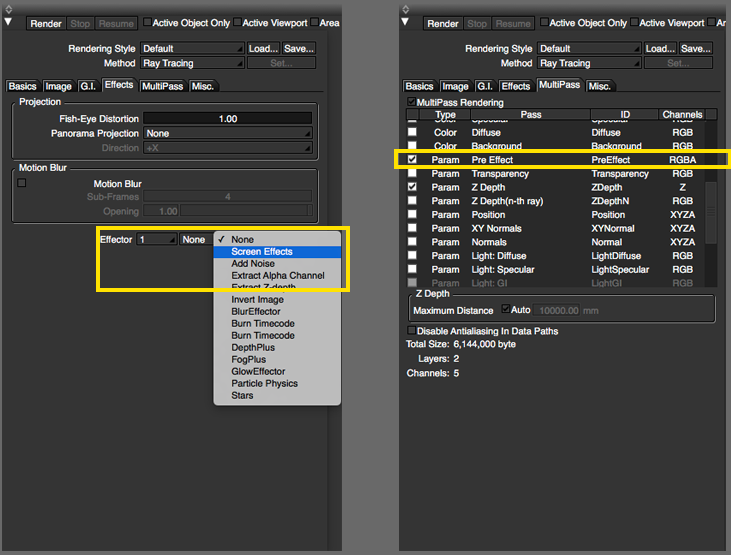This screenshot has width=731, height=555.
Task: Enable Light: Specular pass checkbox
Action: tap(412, 269)
